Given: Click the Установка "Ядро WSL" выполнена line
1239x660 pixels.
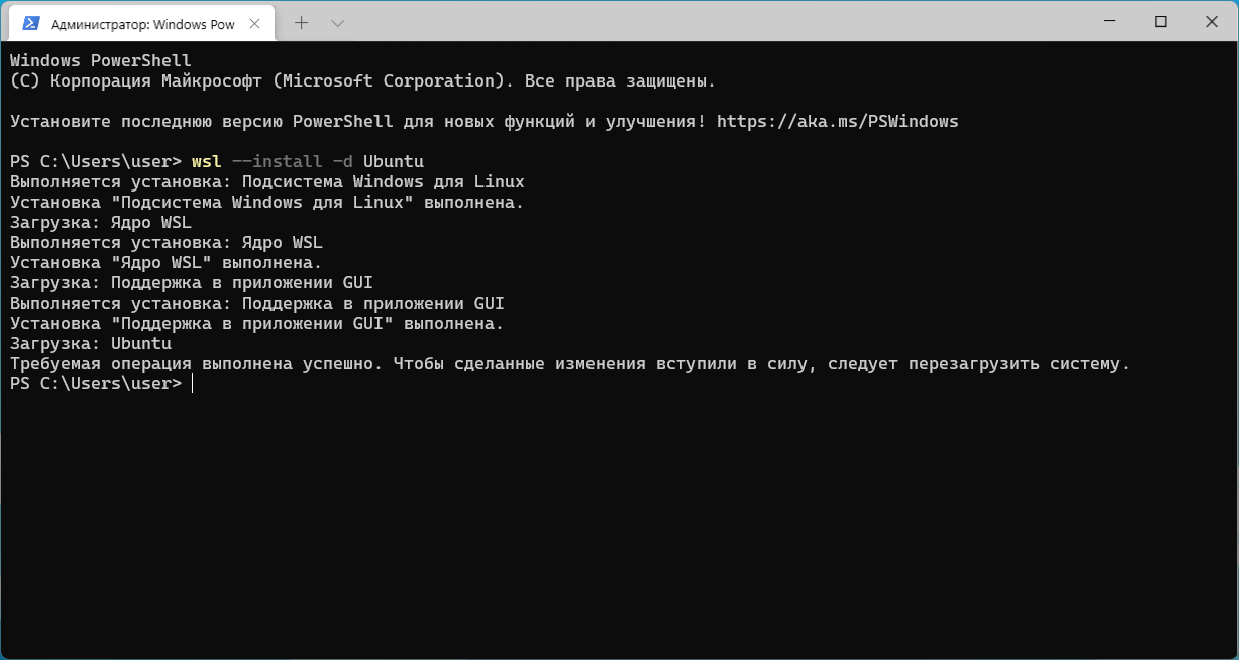Looking at the screenshot, I should tap(166, 263).
